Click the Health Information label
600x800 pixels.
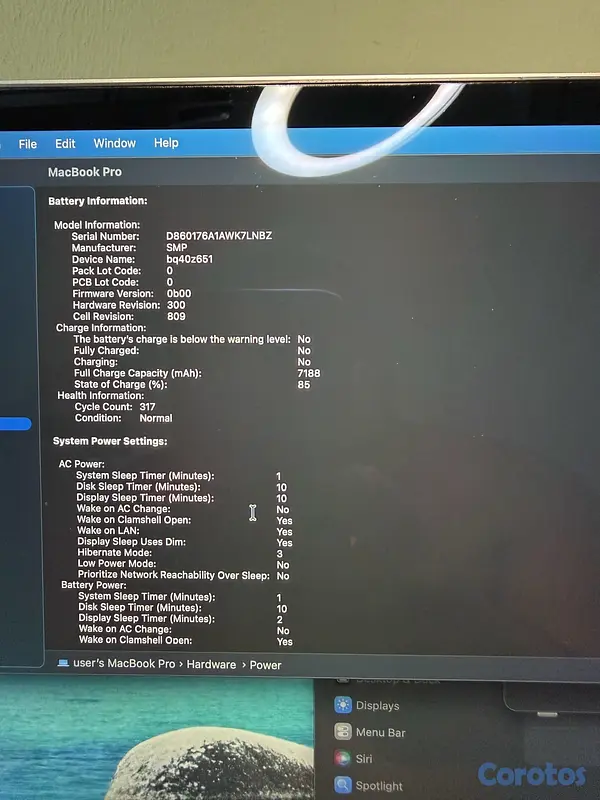(x=101, y=395)
